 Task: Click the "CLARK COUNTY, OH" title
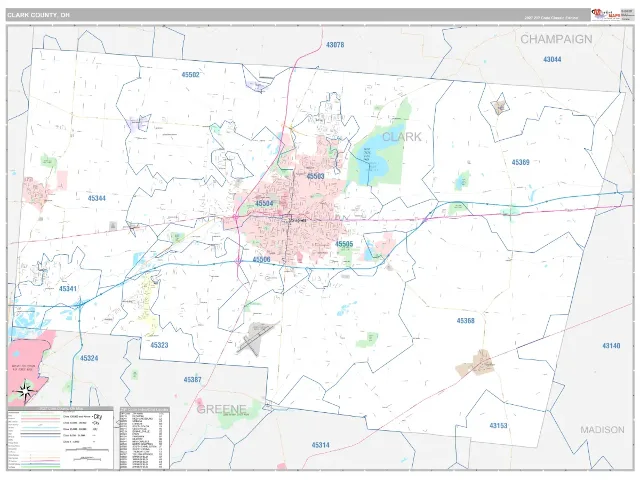pos(39,15)
